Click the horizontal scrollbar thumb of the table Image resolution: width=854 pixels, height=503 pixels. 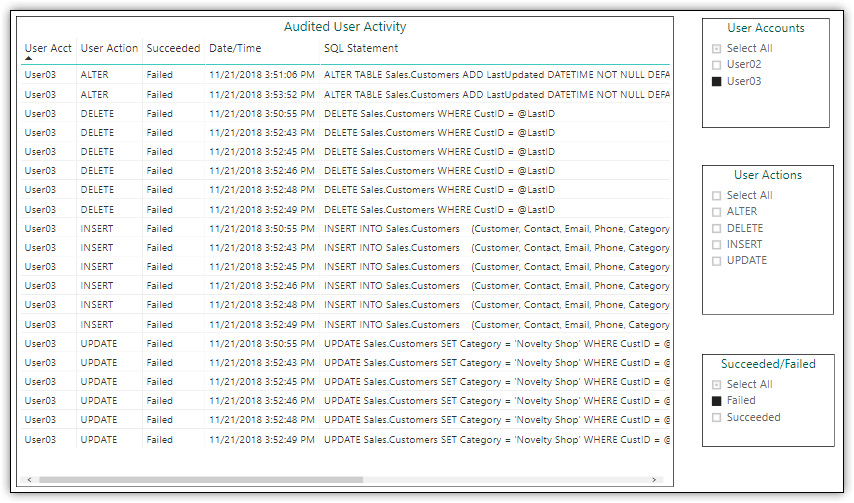coord(201,480)
